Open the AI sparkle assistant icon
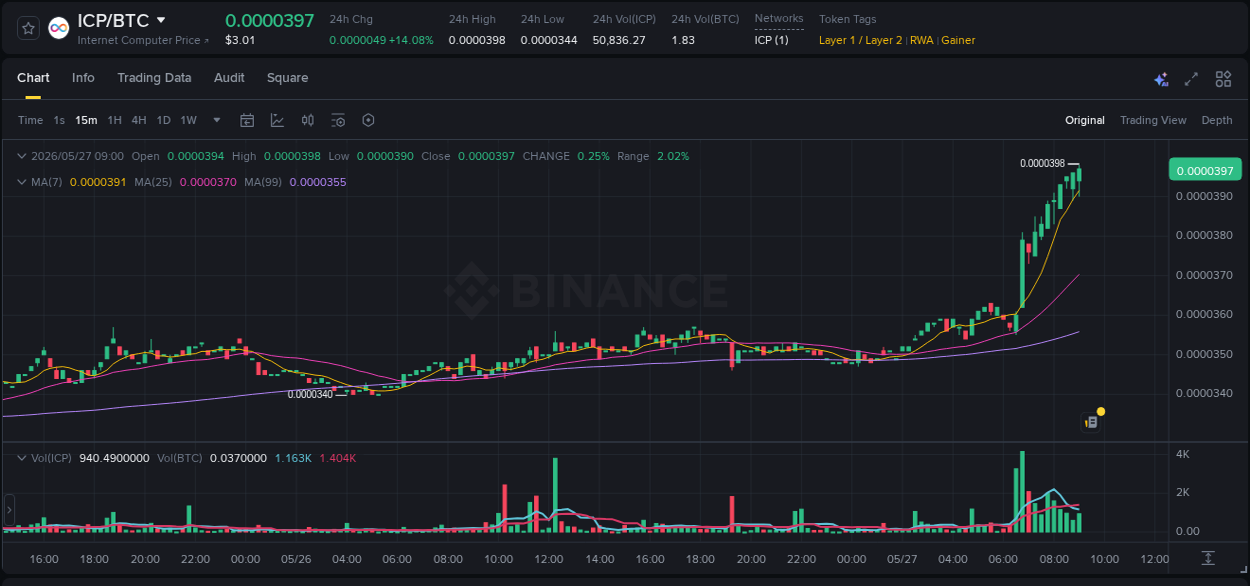The width and height of the screenshot is (1250, 586). 1161,79
